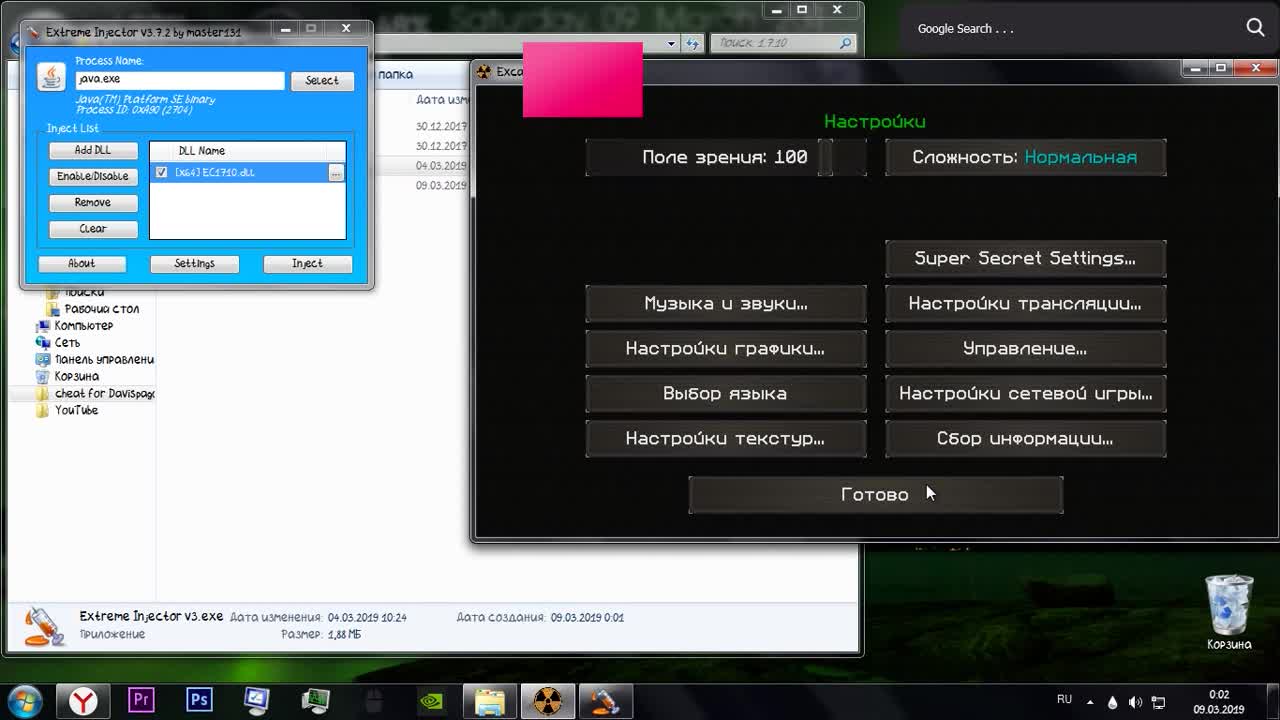Switch to File Explorer in the taskbar
Viewport: 1280px width, 720px height.
[x=489, y=701]
